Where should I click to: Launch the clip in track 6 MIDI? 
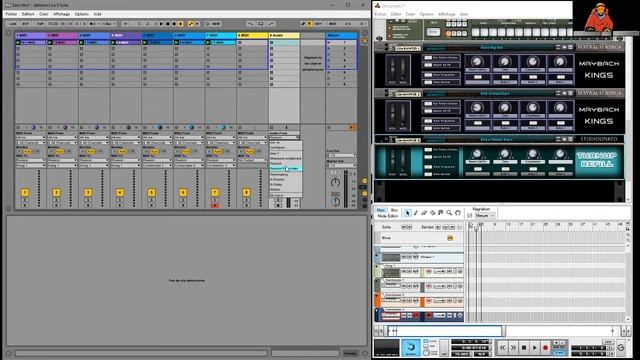point(176,42)
